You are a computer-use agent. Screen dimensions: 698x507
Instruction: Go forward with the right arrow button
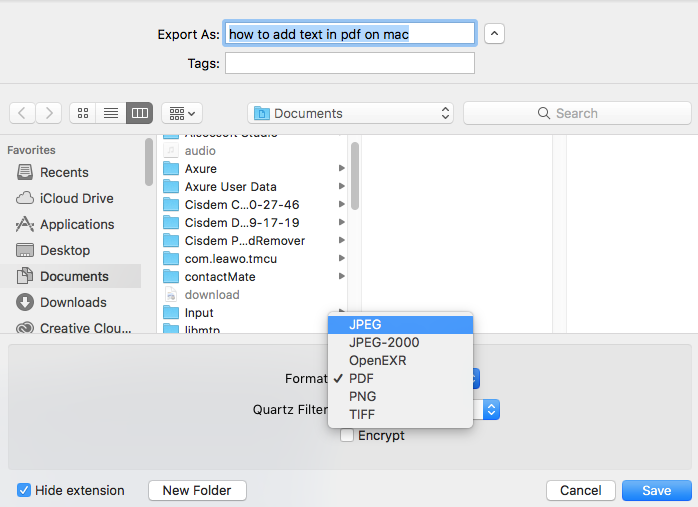[49, 113]
